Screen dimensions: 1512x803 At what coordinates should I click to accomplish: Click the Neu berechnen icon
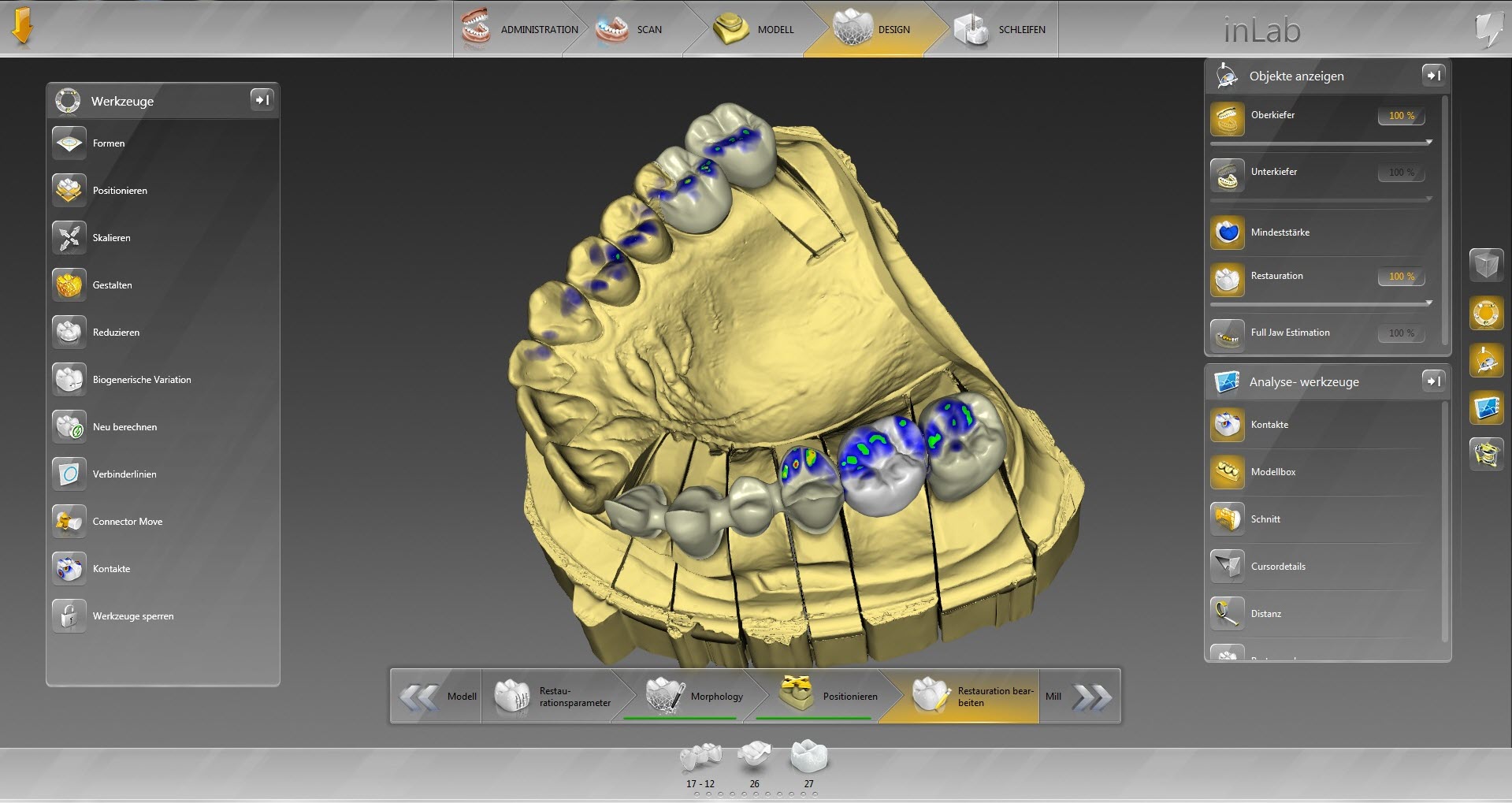coord(69,427)
